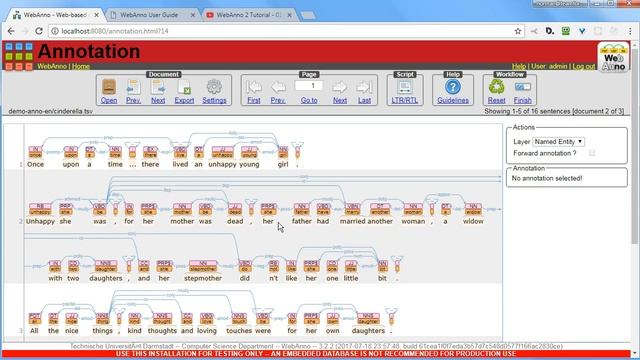Click the word 'things' in sentence 3

point(102,331)
